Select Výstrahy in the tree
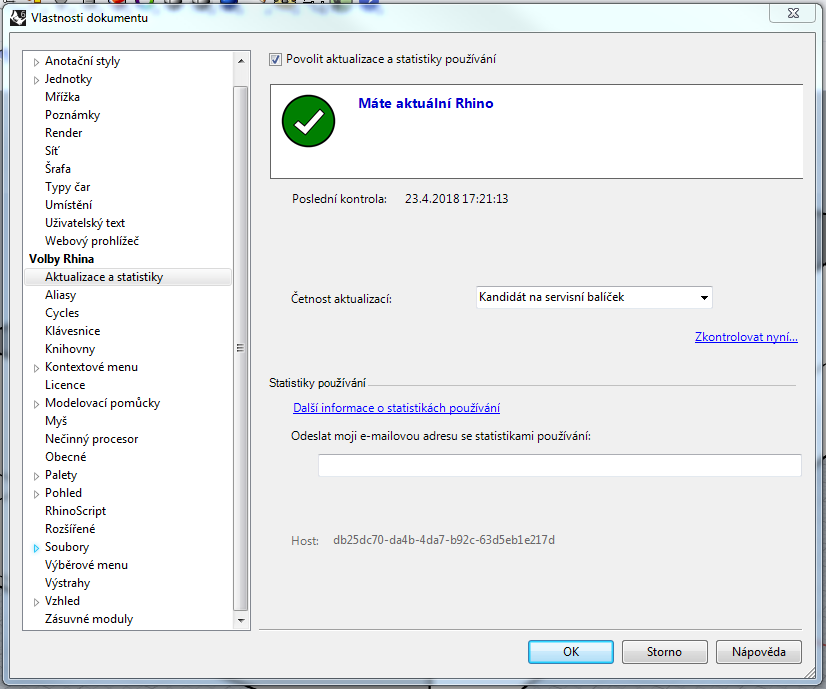 67,583
